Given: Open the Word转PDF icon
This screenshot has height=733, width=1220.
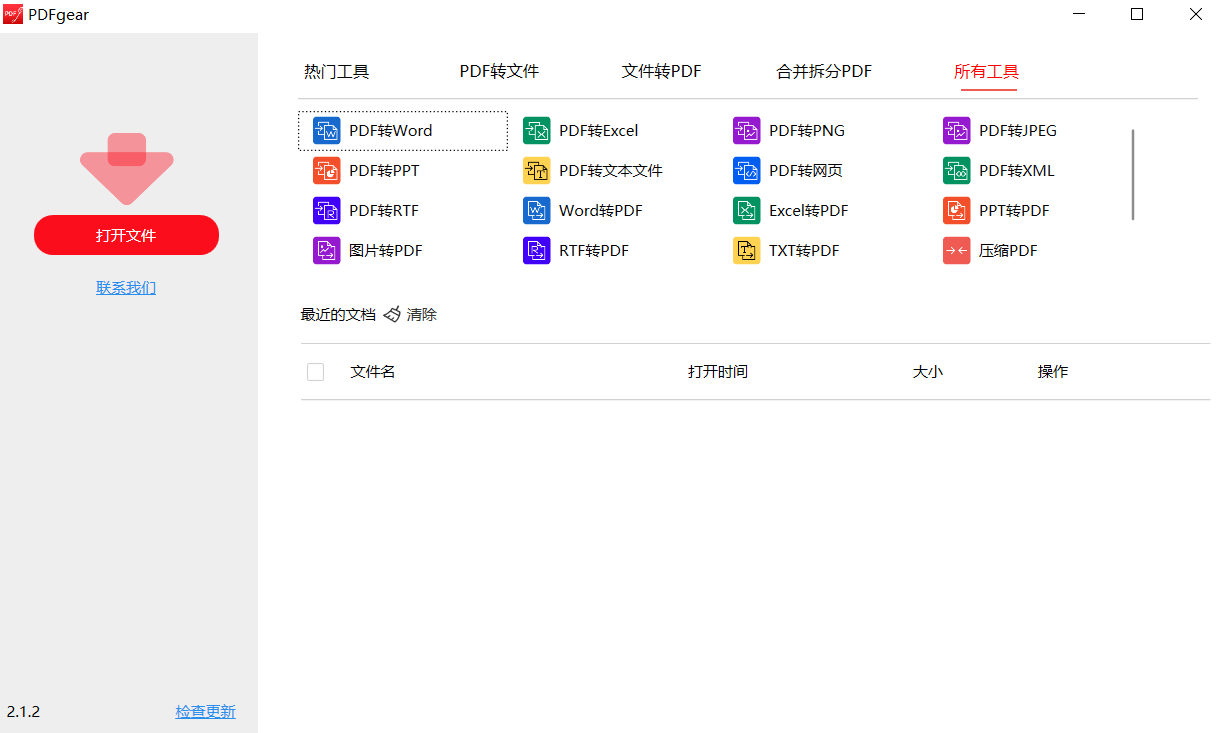Looking at the screenshot, I should tap(537, 211).
